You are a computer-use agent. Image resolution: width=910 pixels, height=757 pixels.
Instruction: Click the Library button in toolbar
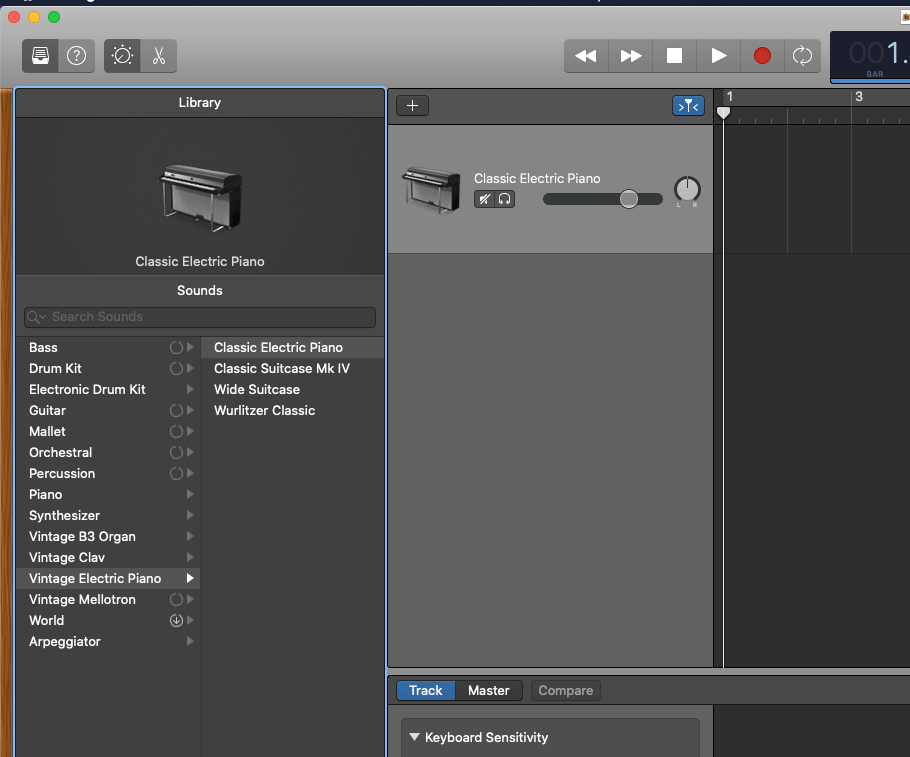40,56
